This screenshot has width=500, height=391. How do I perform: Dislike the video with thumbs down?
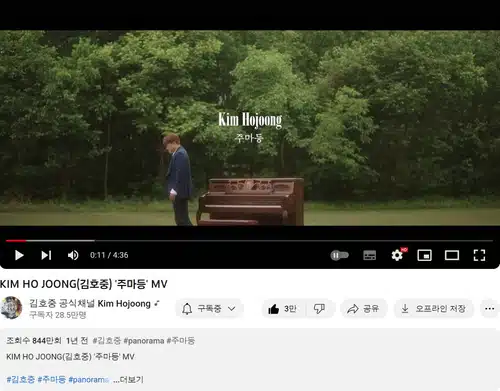tap(319, 309)
